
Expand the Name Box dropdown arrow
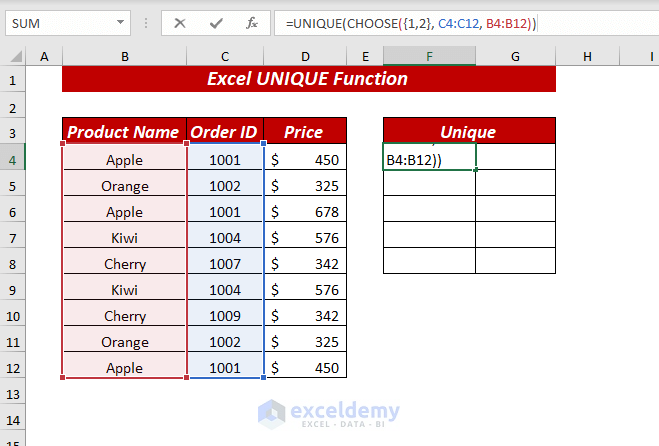click(121, 22)
